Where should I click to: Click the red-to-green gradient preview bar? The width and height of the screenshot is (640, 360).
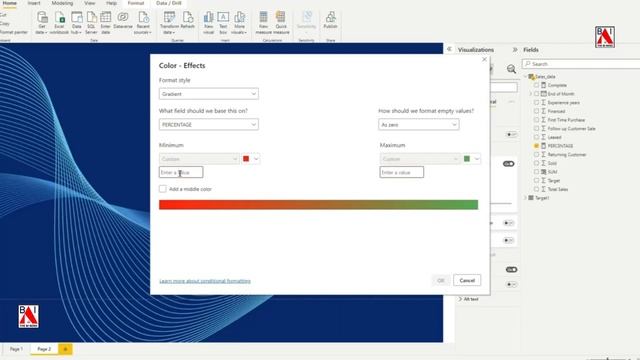[x=318, y=204]
